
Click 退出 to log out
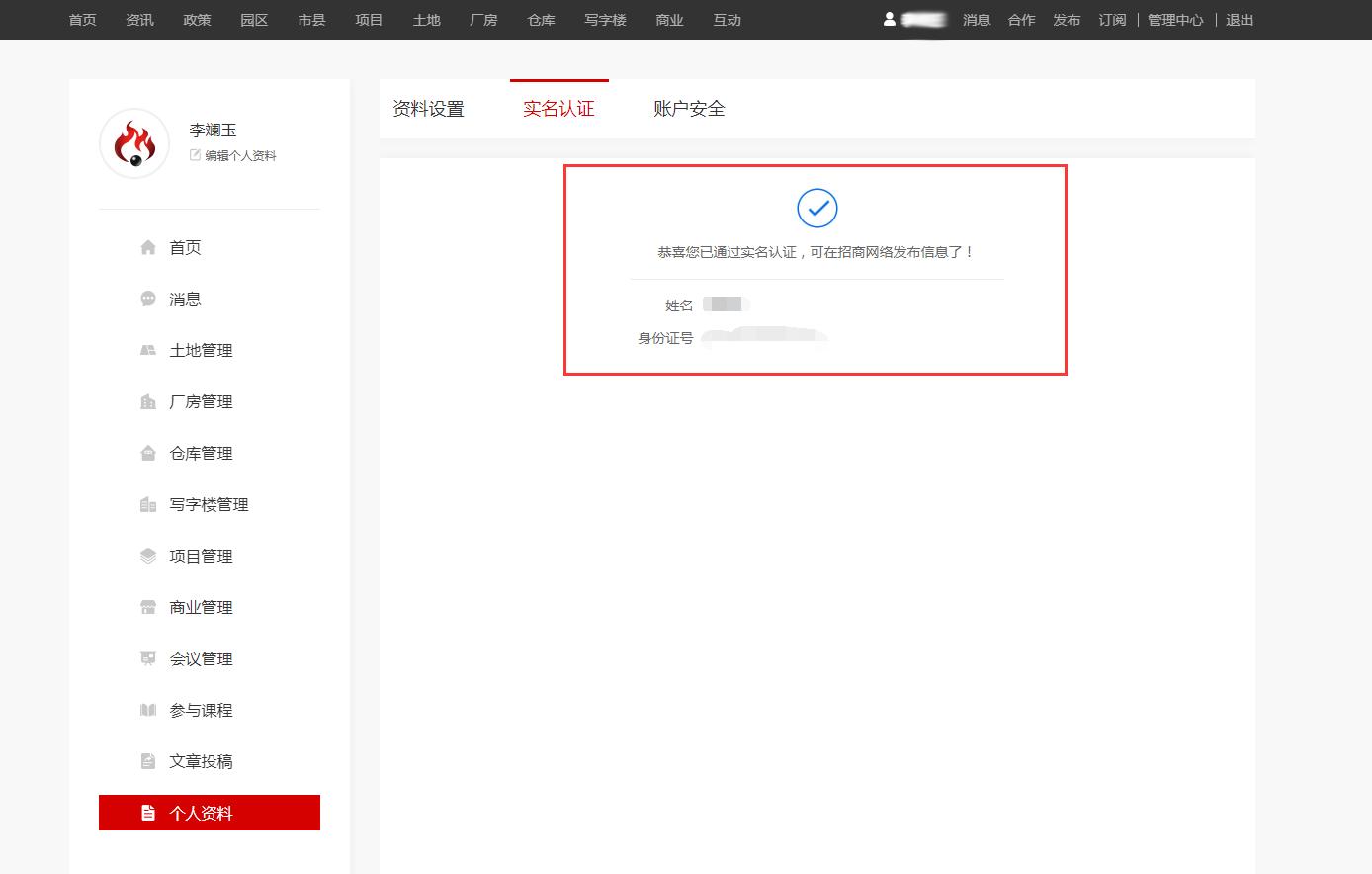(1240, 20)
